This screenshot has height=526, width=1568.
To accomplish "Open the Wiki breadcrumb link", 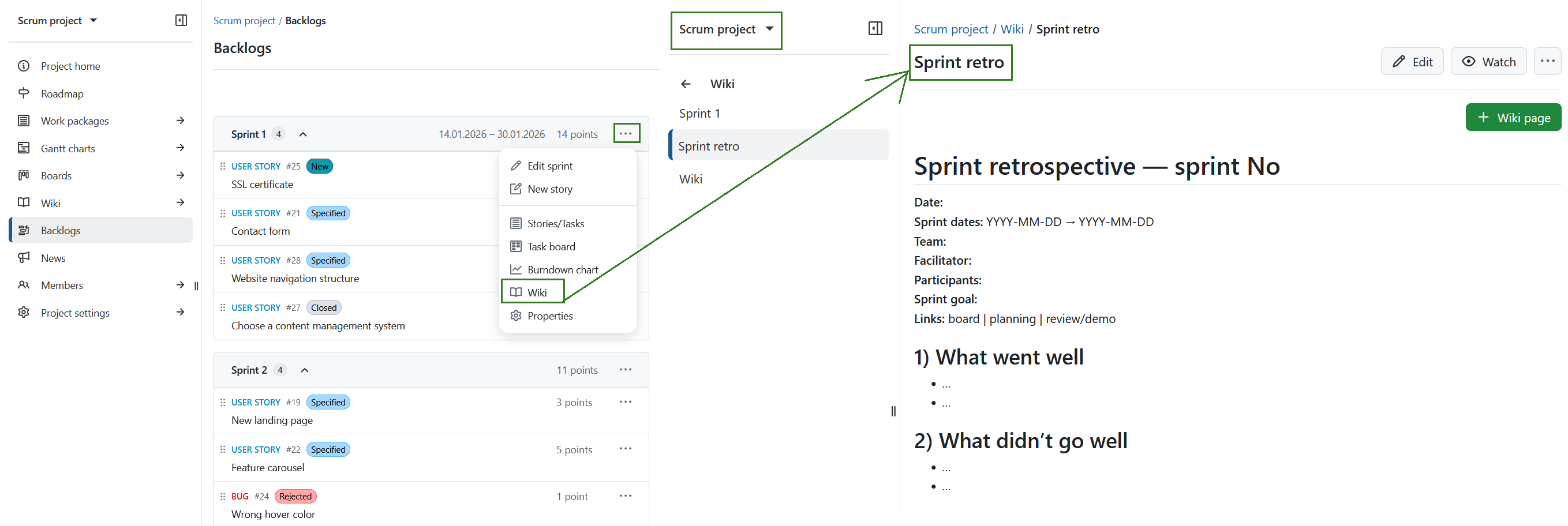I will [1012, 29].
